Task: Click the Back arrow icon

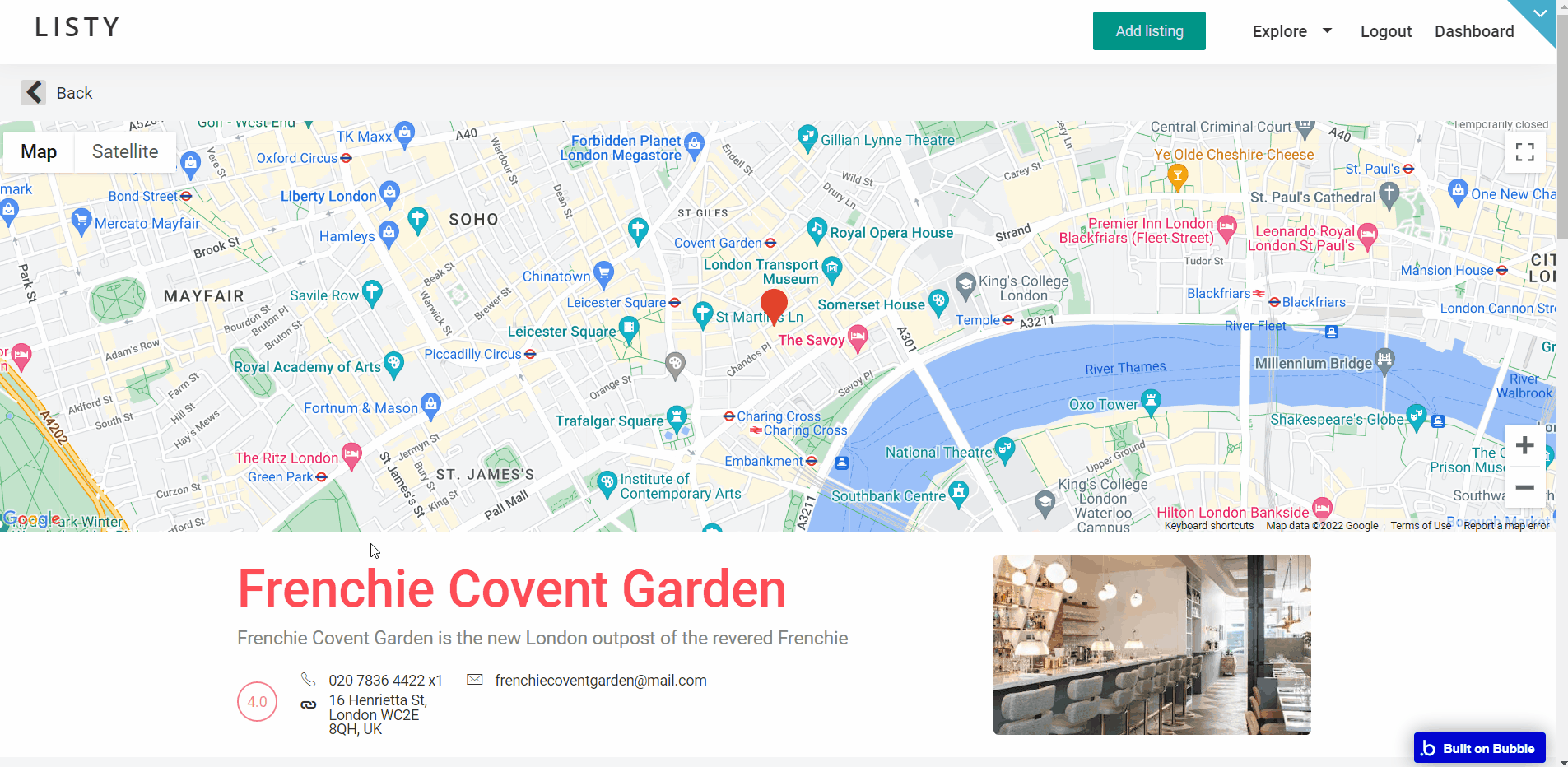Action: tap(34, 92)
